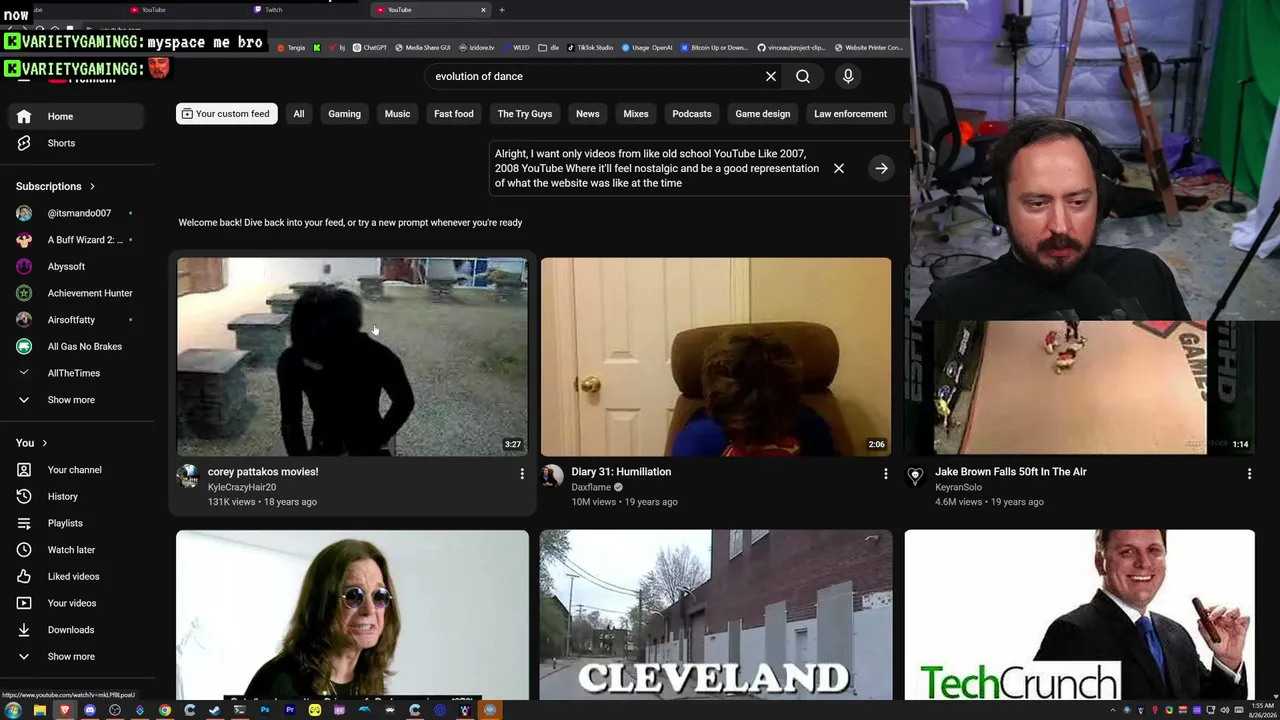Clear the 'evolution of dance' search text
The image size is (1280, 720).
pos(771,76)
